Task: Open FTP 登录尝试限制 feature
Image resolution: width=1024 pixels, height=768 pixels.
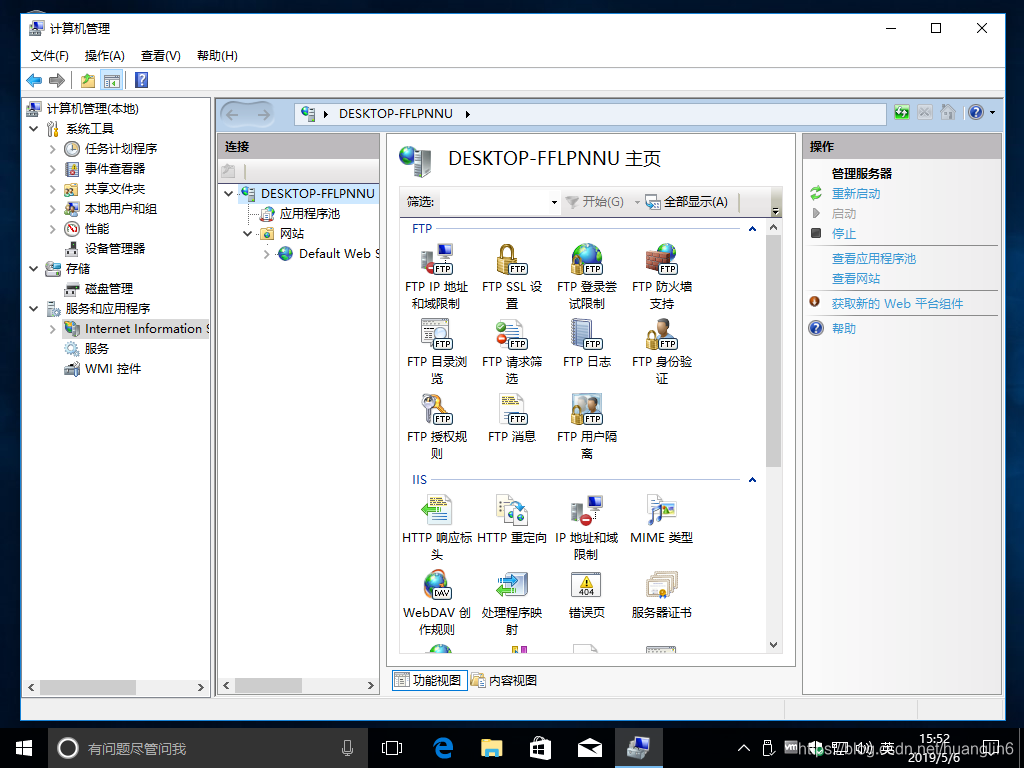Action: [x=586, y=277]
